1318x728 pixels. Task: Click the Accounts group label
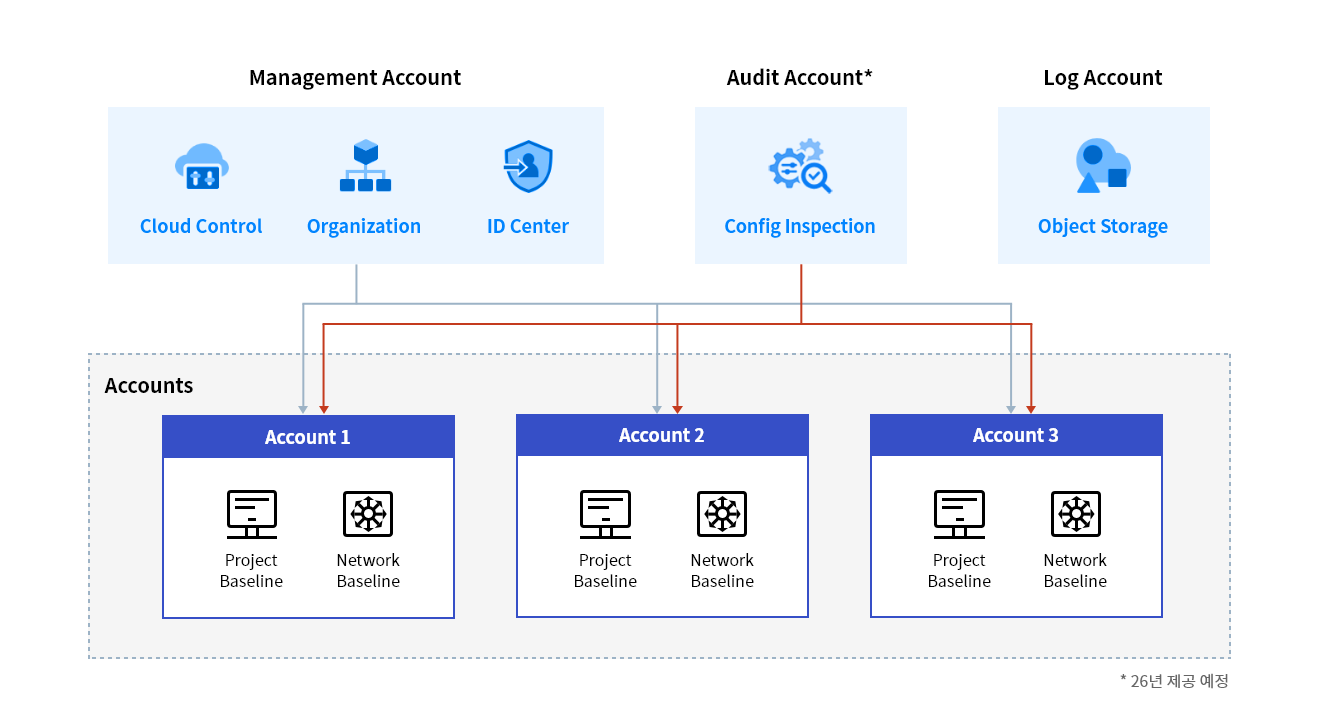pyautogui.click(x=149, y=386)
